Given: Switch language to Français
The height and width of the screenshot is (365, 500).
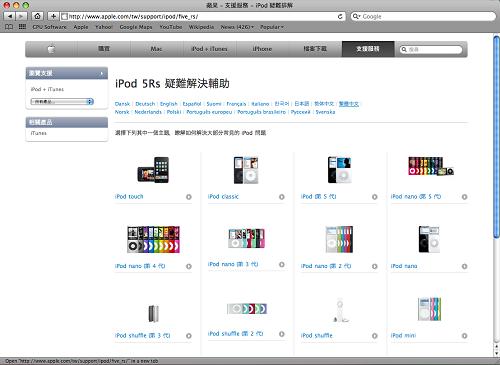Looking at the screenshot, I should click(x=236, y=104).
